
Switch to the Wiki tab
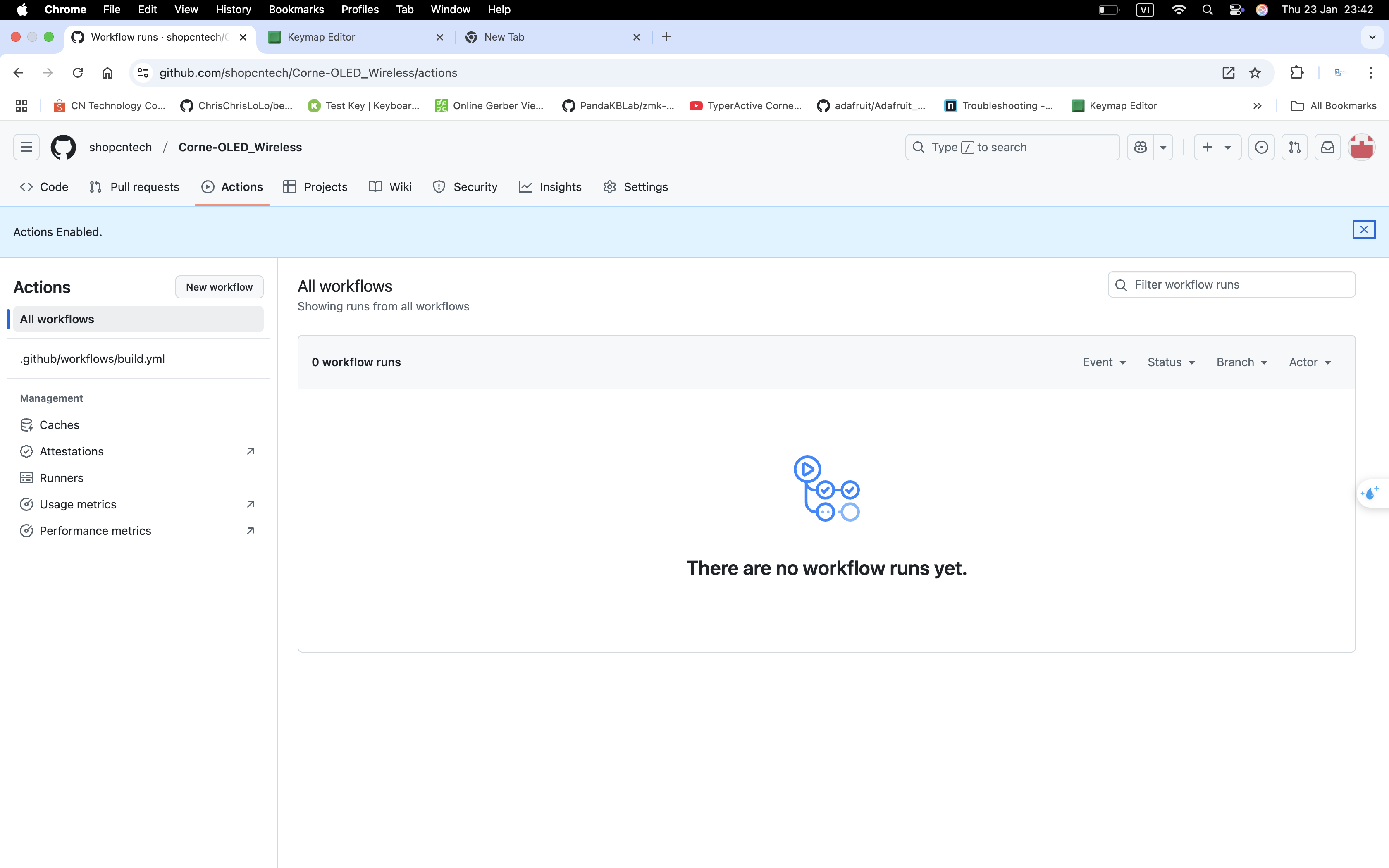coord(390,187)
